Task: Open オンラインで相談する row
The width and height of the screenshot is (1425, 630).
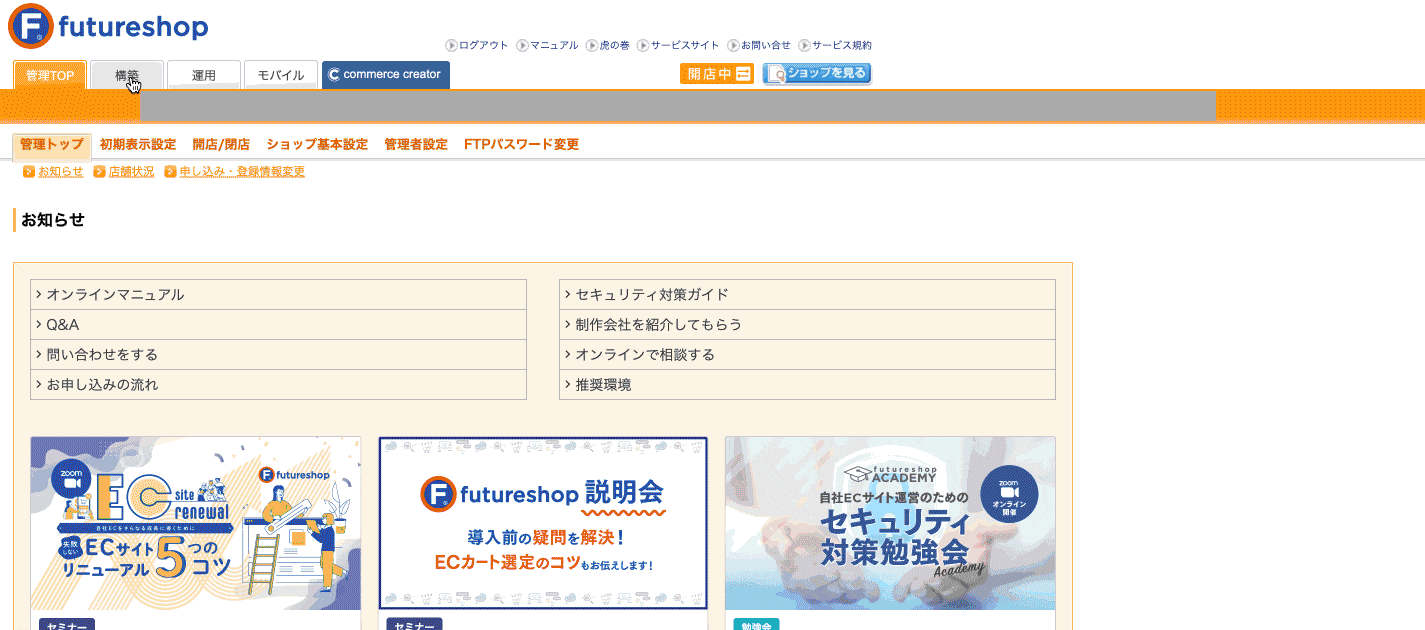Action: [x=807, y=355]
